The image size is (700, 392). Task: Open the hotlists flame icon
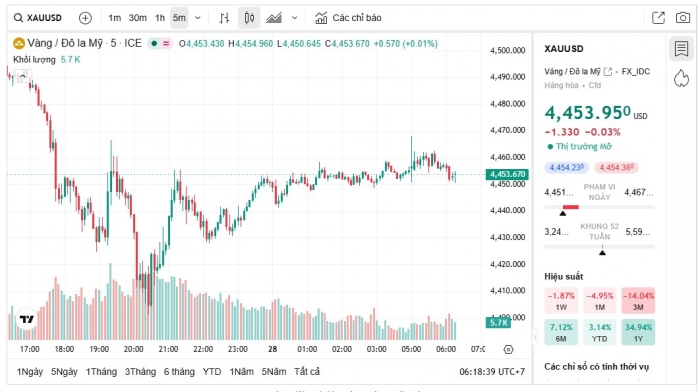pos(681,78)
